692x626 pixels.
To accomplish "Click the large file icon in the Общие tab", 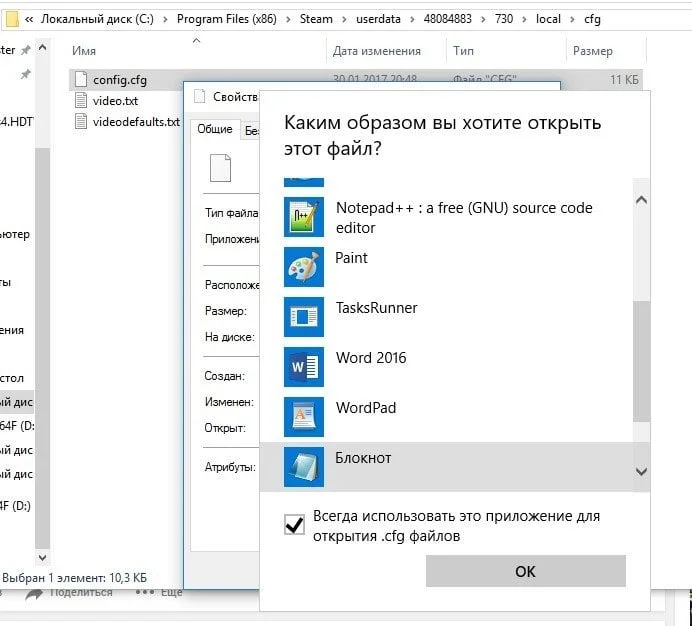I will pos(220,168).
